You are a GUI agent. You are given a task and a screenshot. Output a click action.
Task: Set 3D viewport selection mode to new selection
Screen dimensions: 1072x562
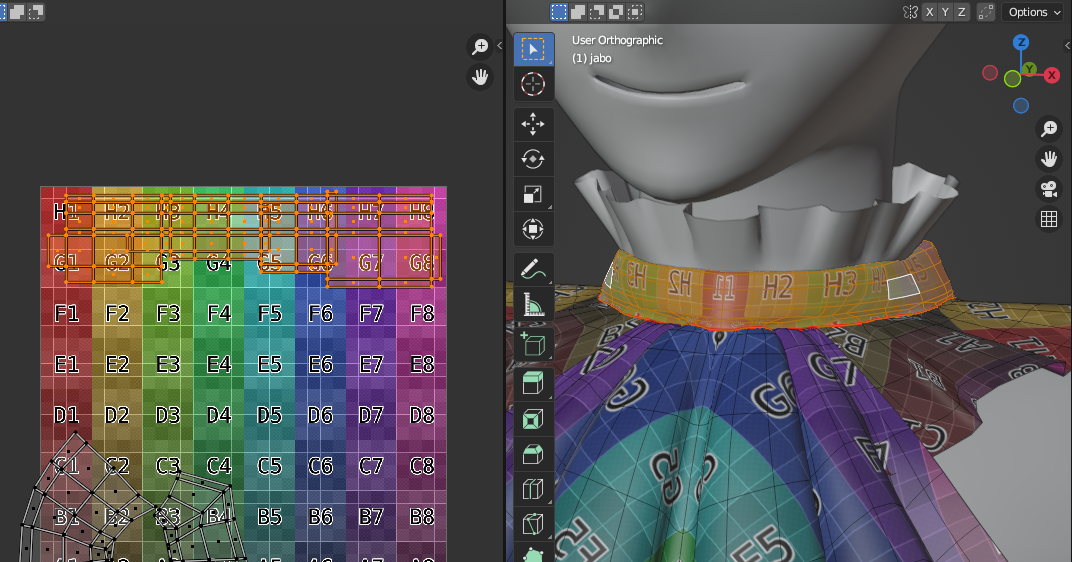click(x=559, y=12)
